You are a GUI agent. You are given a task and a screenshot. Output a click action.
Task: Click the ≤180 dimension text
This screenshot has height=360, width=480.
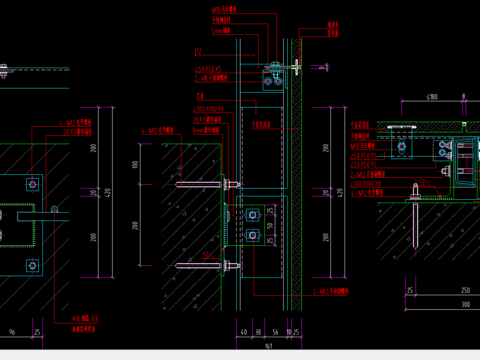432,97
